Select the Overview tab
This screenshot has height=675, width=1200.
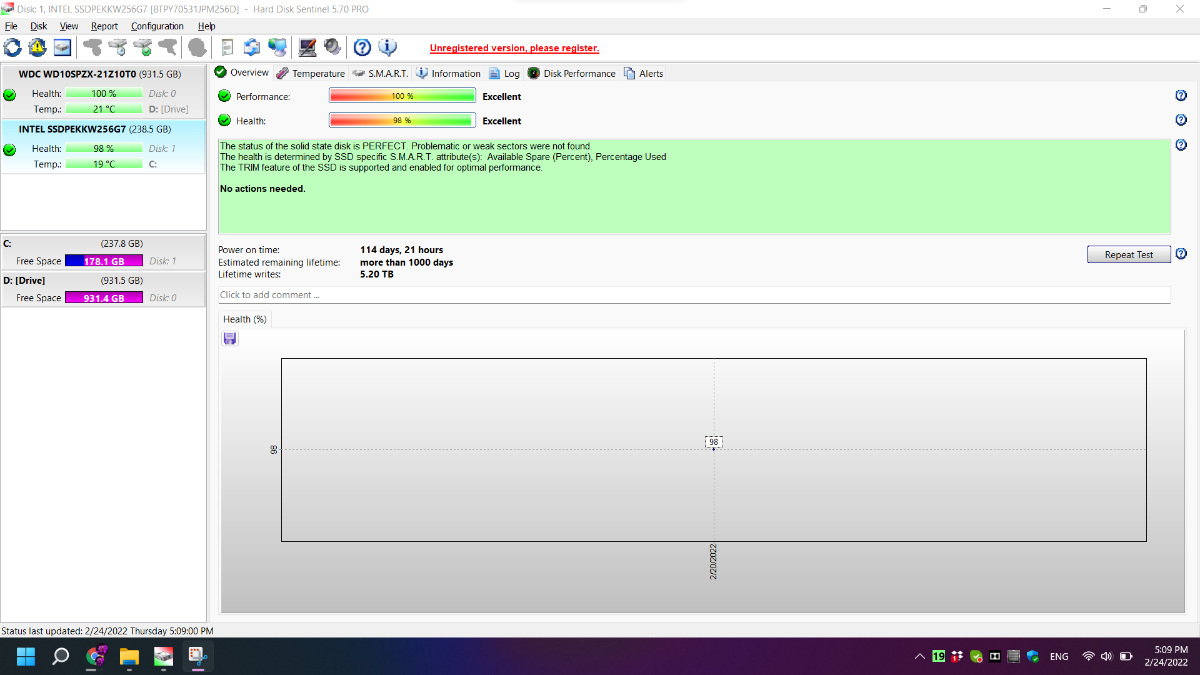pyautogui.click(x=241, y=72)
